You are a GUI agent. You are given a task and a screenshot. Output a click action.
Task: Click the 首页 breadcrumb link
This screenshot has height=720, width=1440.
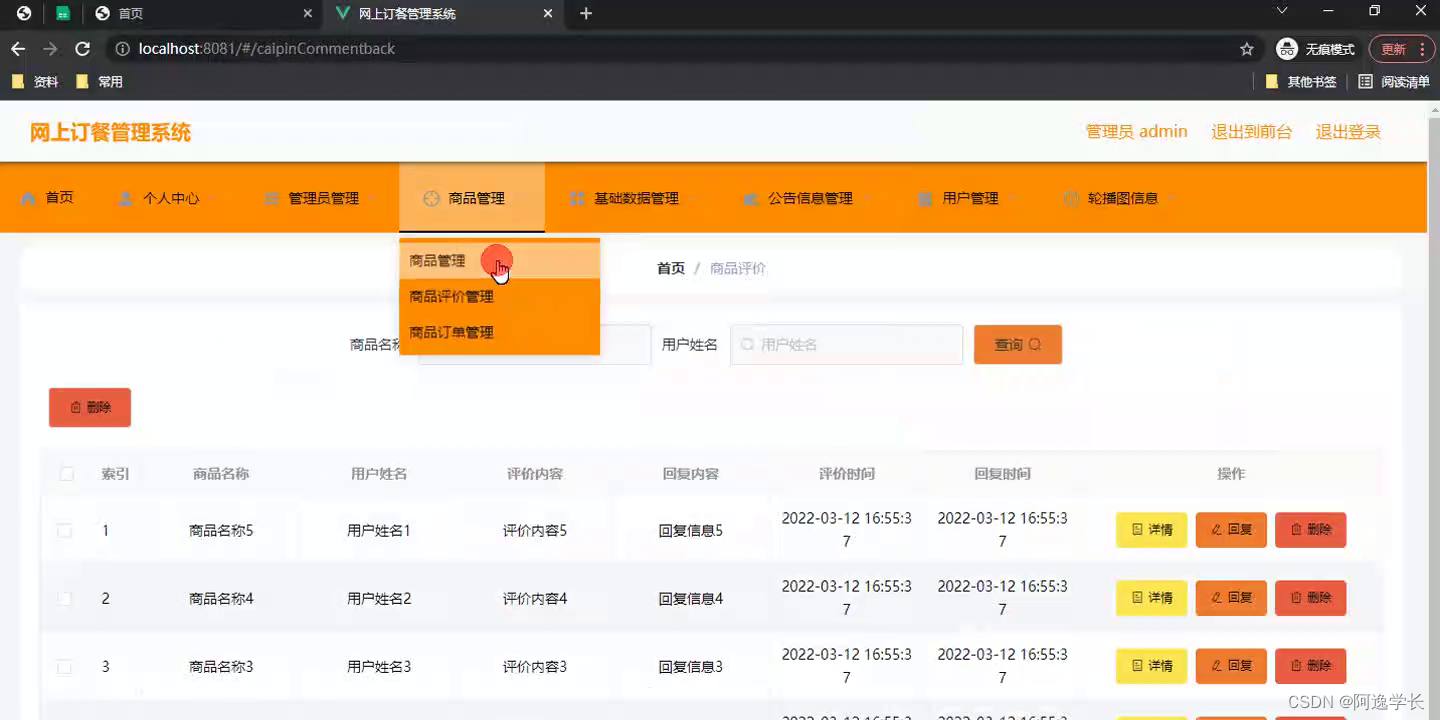pos(670,268)
